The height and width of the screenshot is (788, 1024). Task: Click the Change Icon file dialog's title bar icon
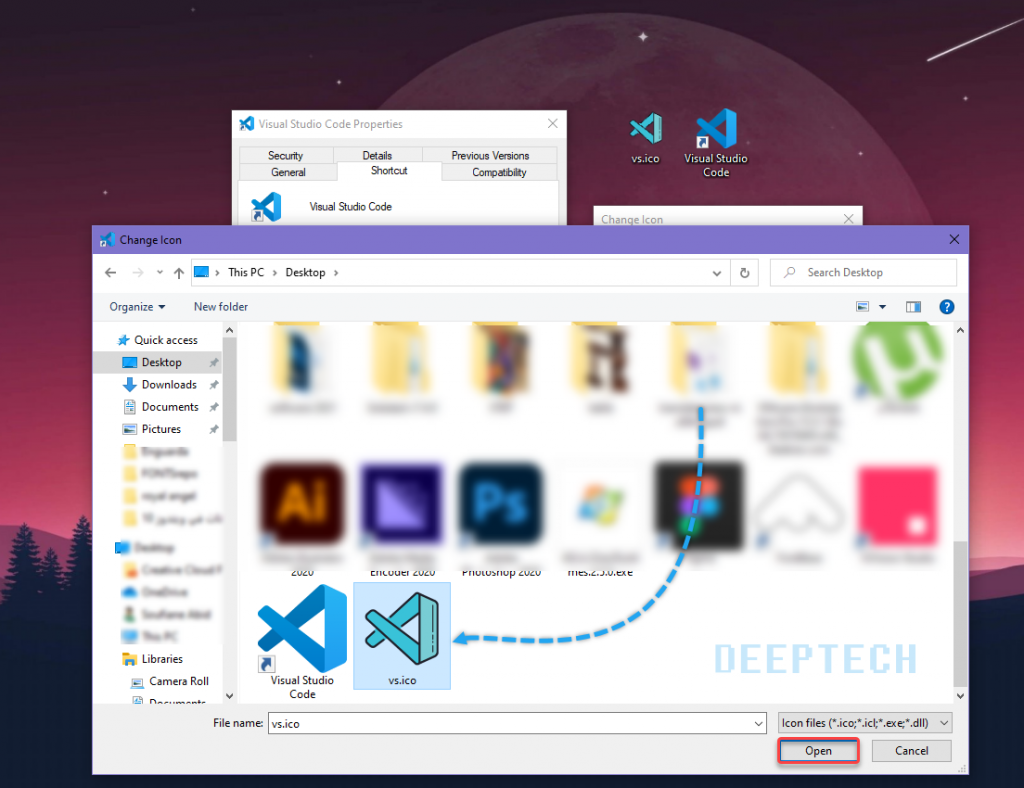click(107, 240)
